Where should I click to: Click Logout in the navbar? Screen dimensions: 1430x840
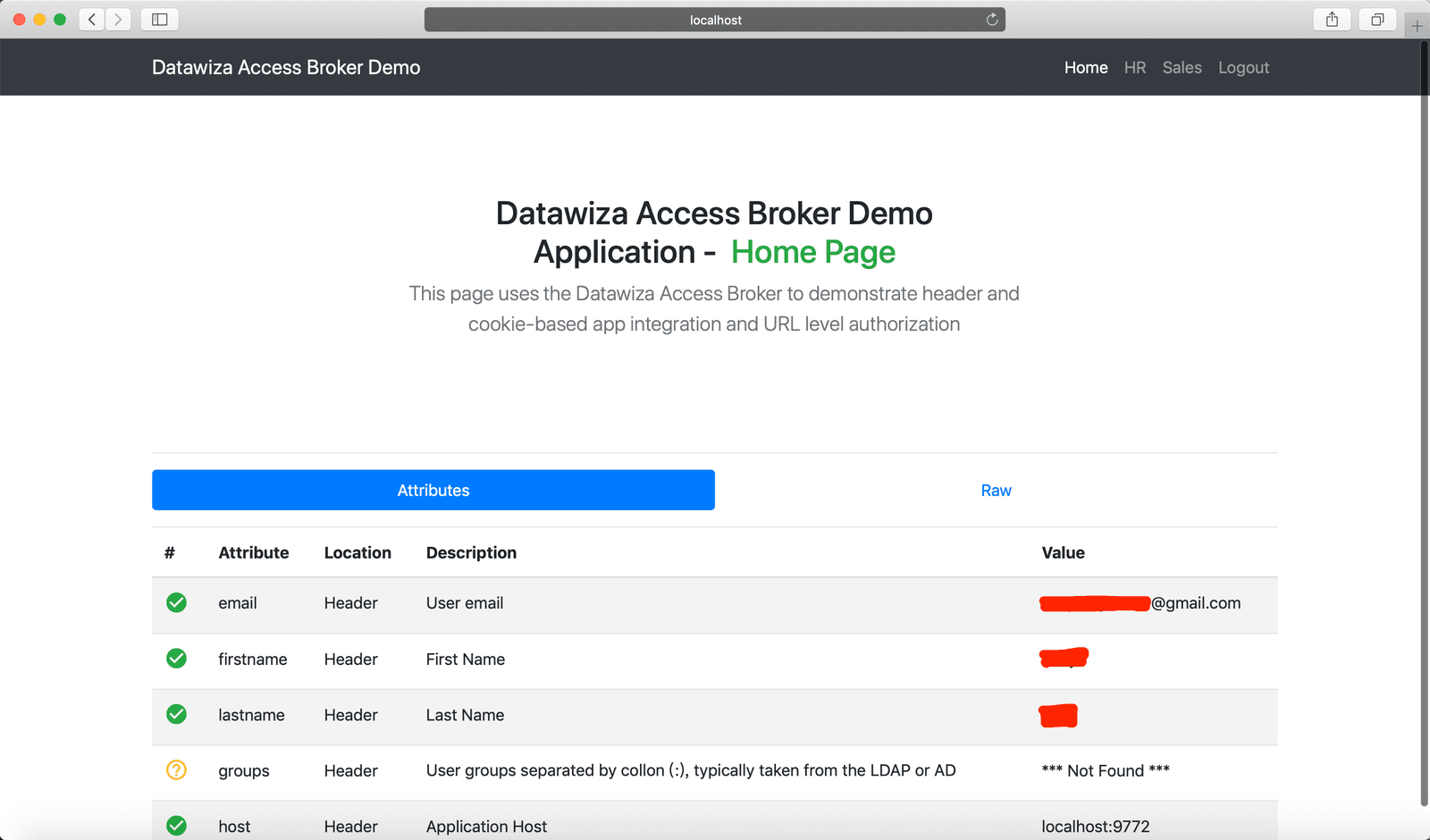[x=1243, y=68]
